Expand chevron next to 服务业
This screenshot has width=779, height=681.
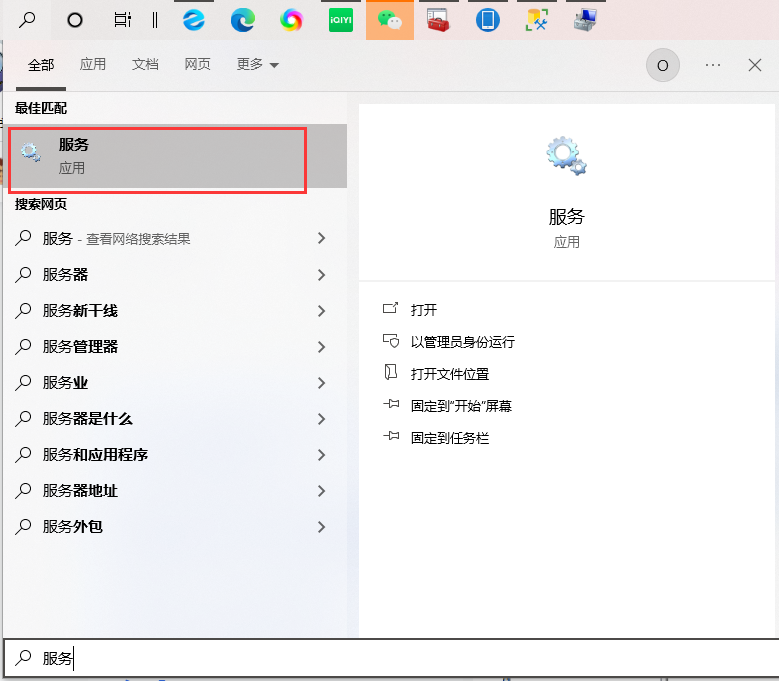point(321,383)
